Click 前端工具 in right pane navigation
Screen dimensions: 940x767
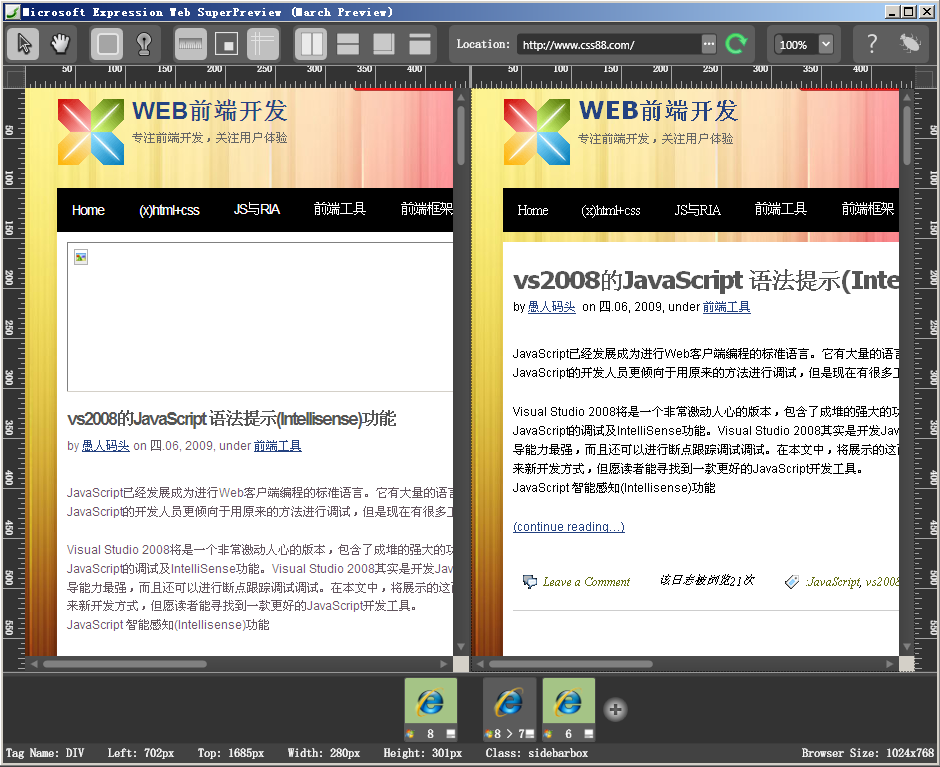pyautogui.click(x=781, y=209)
